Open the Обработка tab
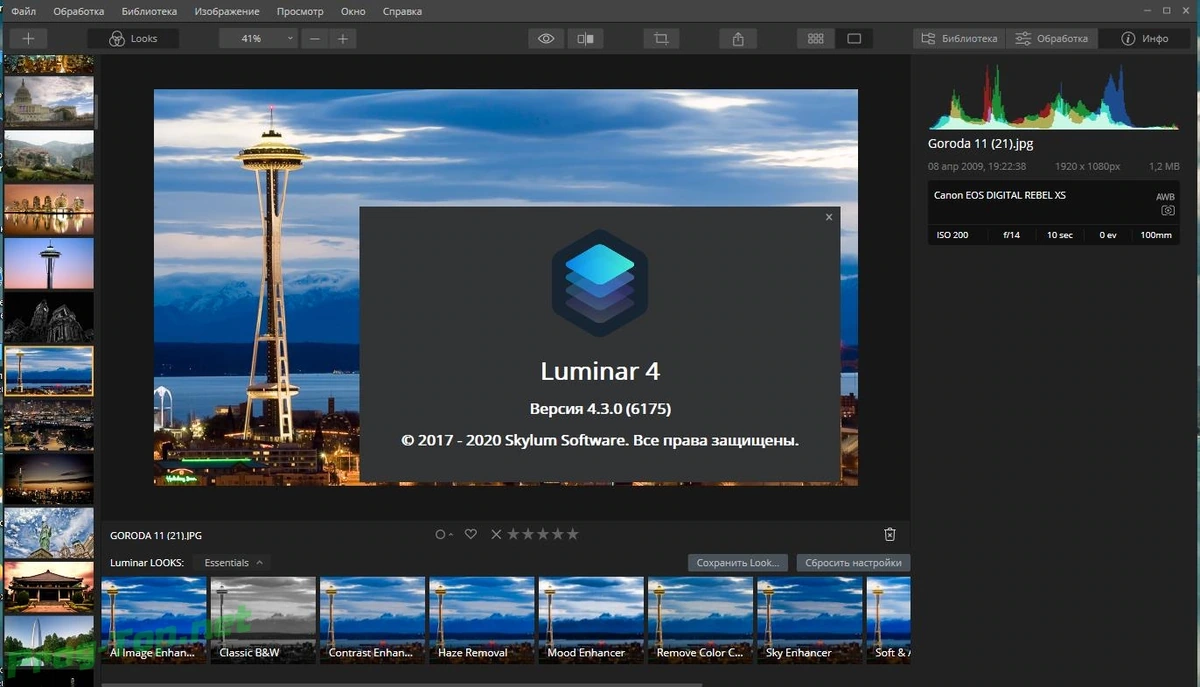Viewport: 1200px width, 687px height. pos(1051,38)
